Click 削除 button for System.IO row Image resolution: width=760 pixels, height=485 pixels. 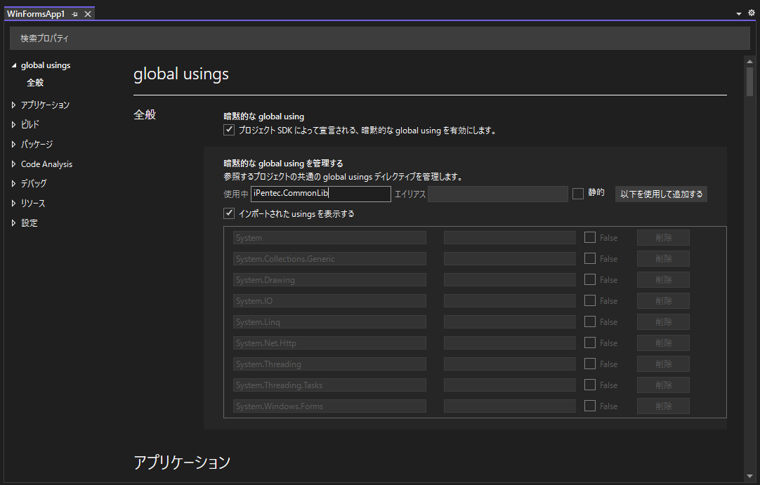tap(663, 301)
